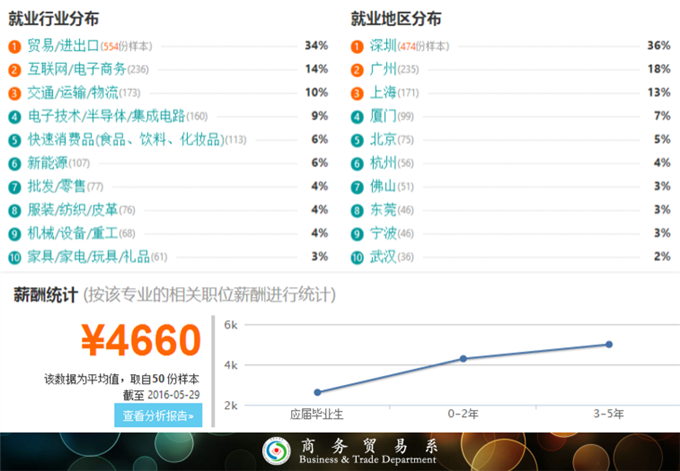
Task: Click the orange number 1 badge beside 贸易/进出口
Action: click(14, 46)
